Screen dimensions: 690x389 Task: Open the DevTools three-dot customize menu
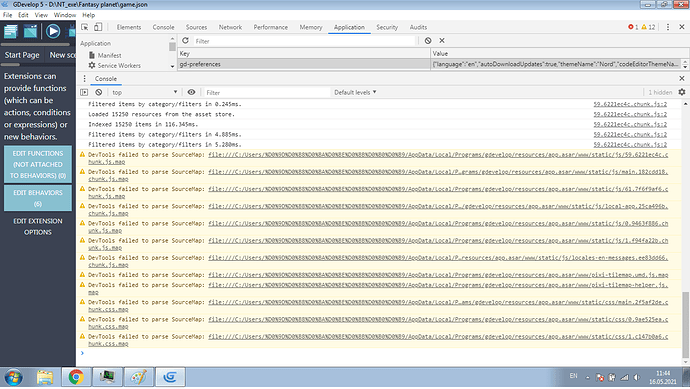[668, 27]
